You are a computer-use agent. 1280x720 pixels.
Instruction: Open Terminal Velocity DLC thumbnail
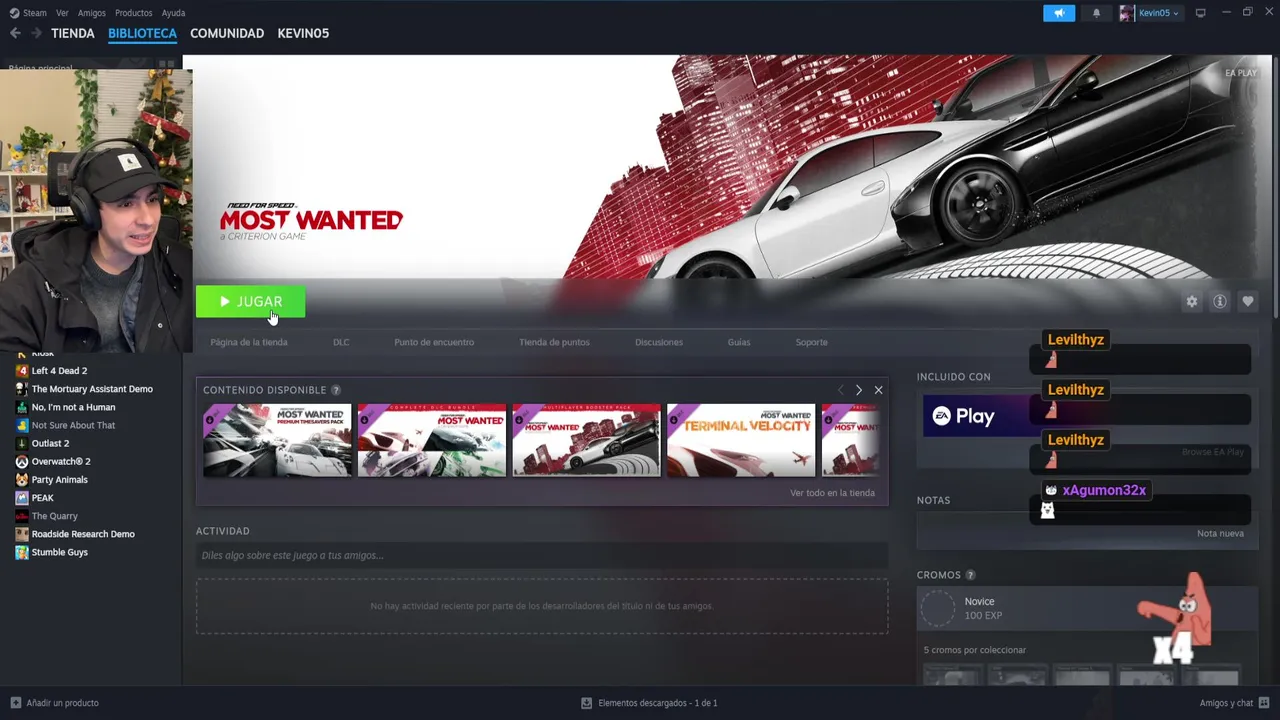click(x=741, y=440)
